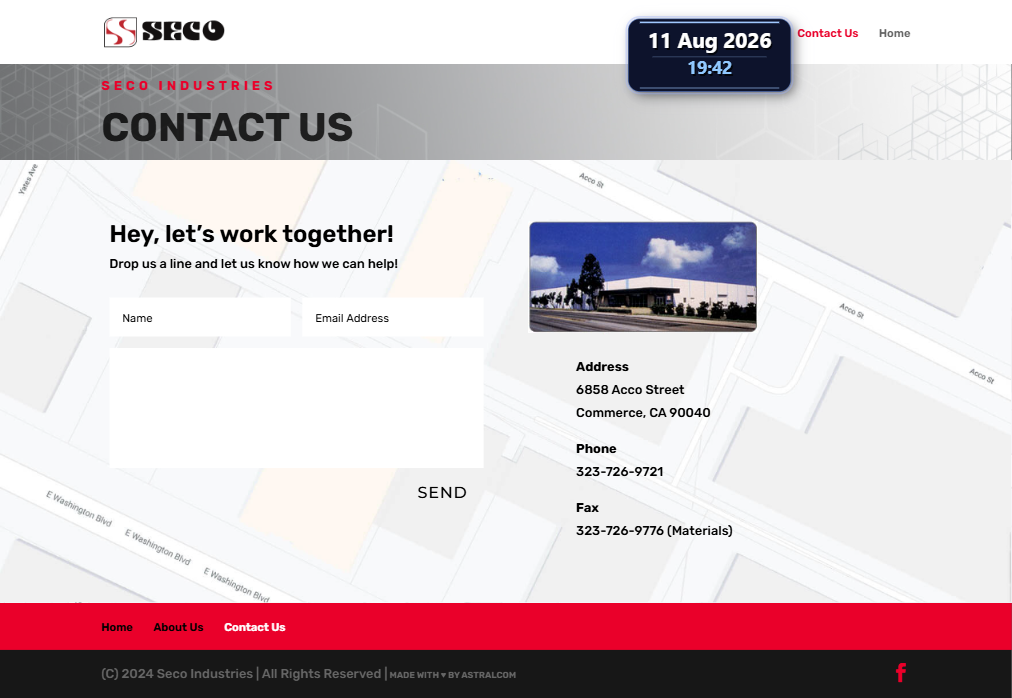
Task: Go to Home in the top navigation
Action: (894, 34)
